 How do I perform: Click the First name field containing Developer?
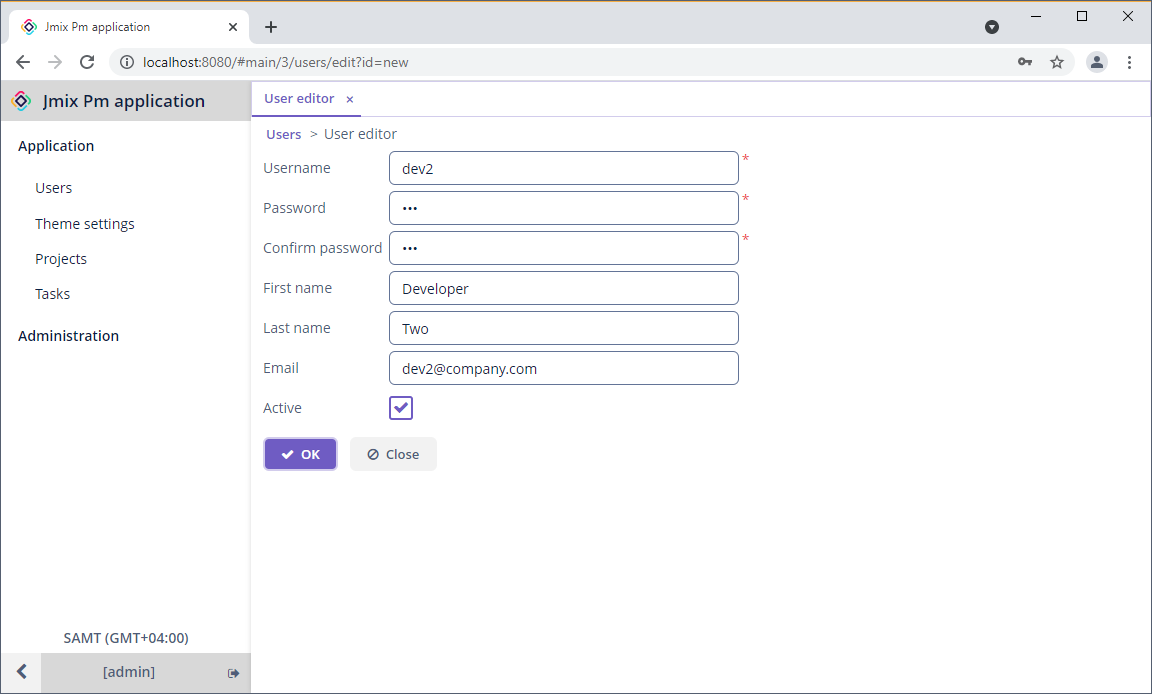point(564,288)
